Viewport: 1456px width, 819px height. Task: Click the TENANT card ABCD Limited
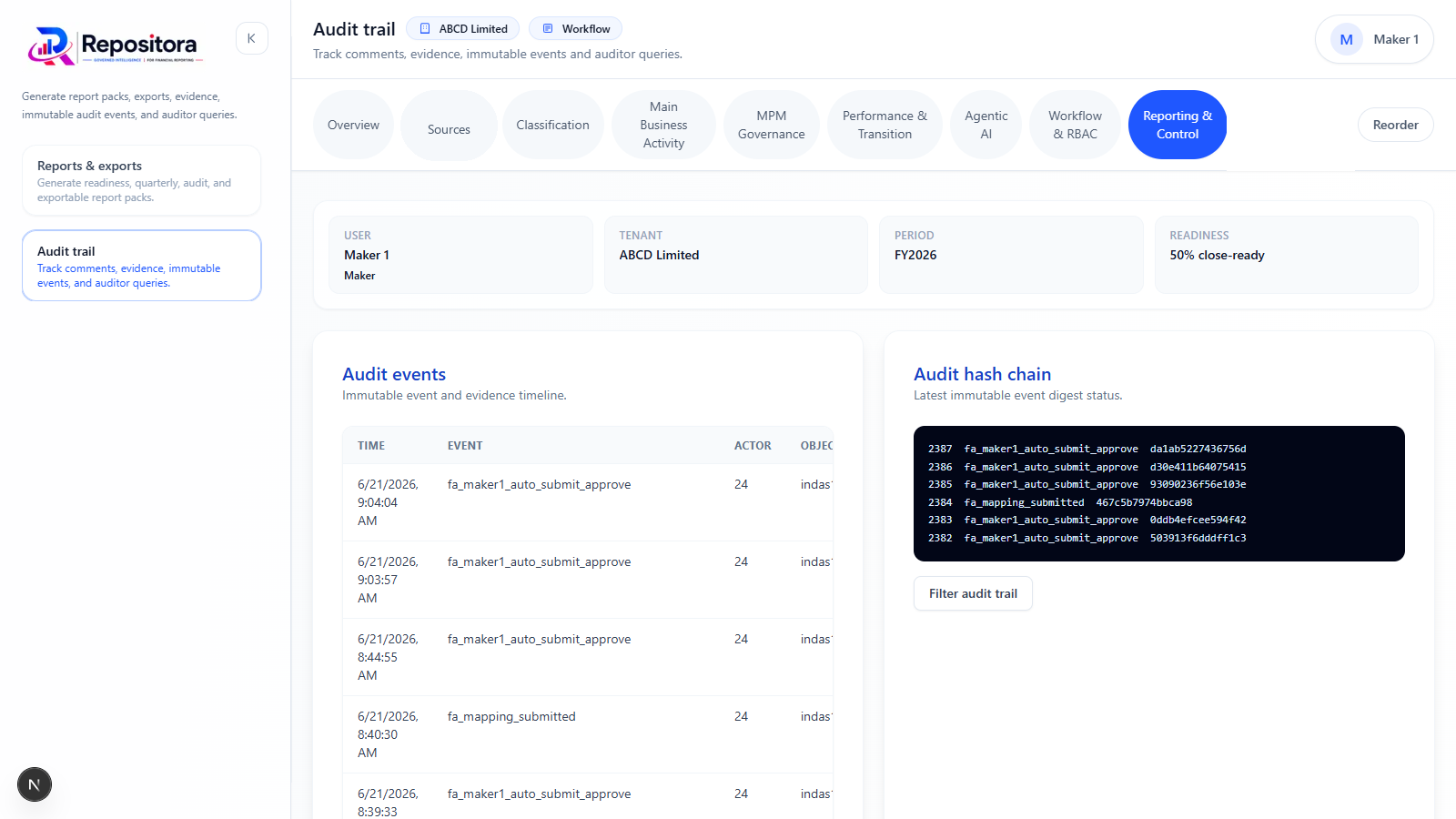click(736, 255)
